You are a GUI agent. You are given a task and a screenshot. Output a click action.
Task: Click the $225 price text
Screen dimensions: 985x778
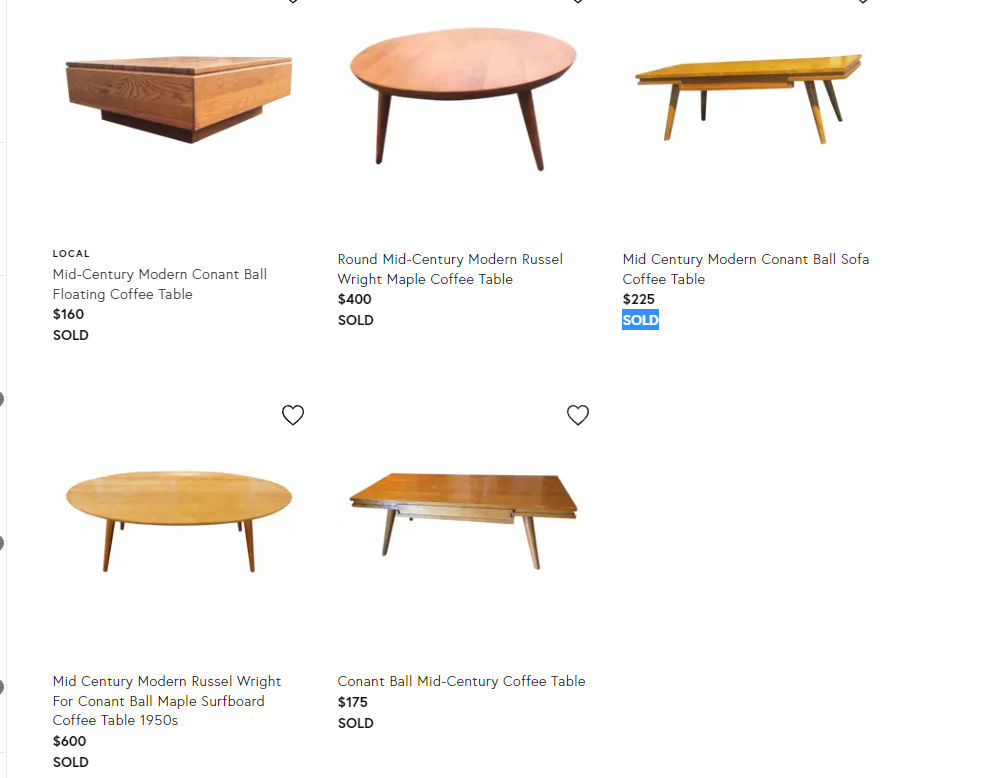[x=638, y=299]
